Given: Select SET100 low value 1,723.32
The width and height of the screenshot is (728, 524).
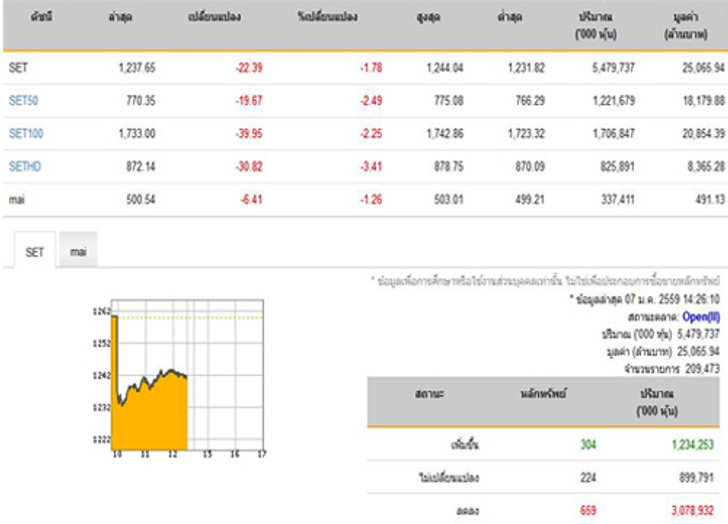Looking at the screenshot, I should click(x=526, y=133).
